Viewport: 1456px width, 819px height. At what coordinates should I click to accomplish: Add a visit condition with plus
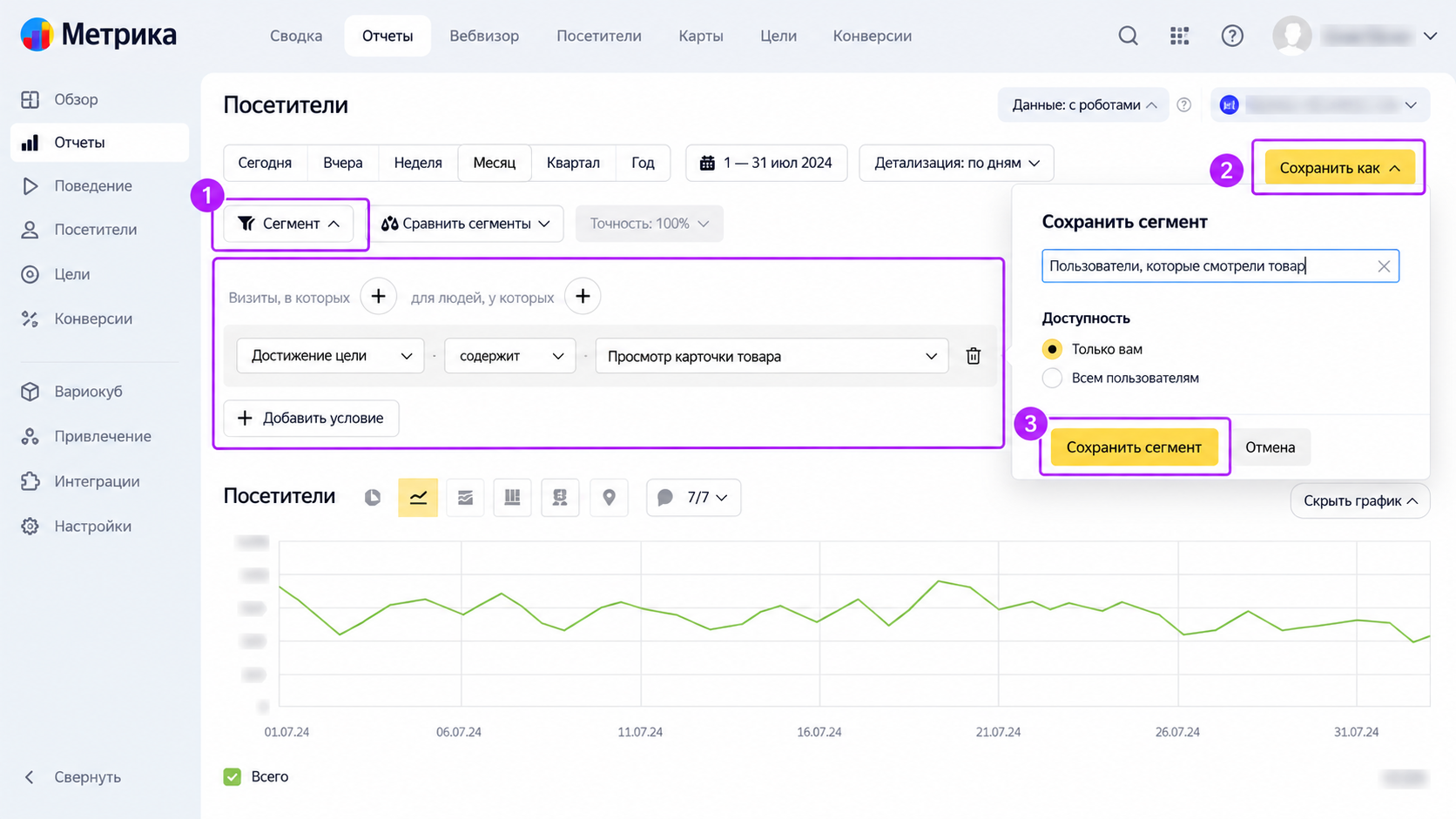(378, 297)
